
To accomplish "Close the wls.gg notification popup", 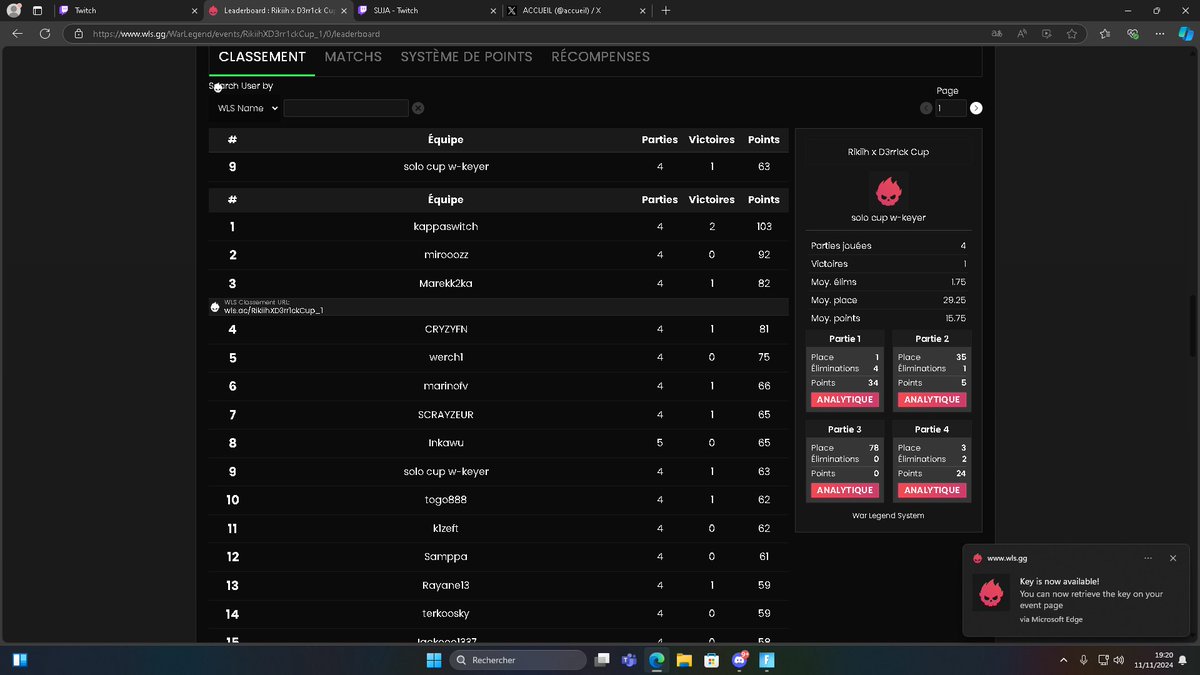I will (1173, 558).
